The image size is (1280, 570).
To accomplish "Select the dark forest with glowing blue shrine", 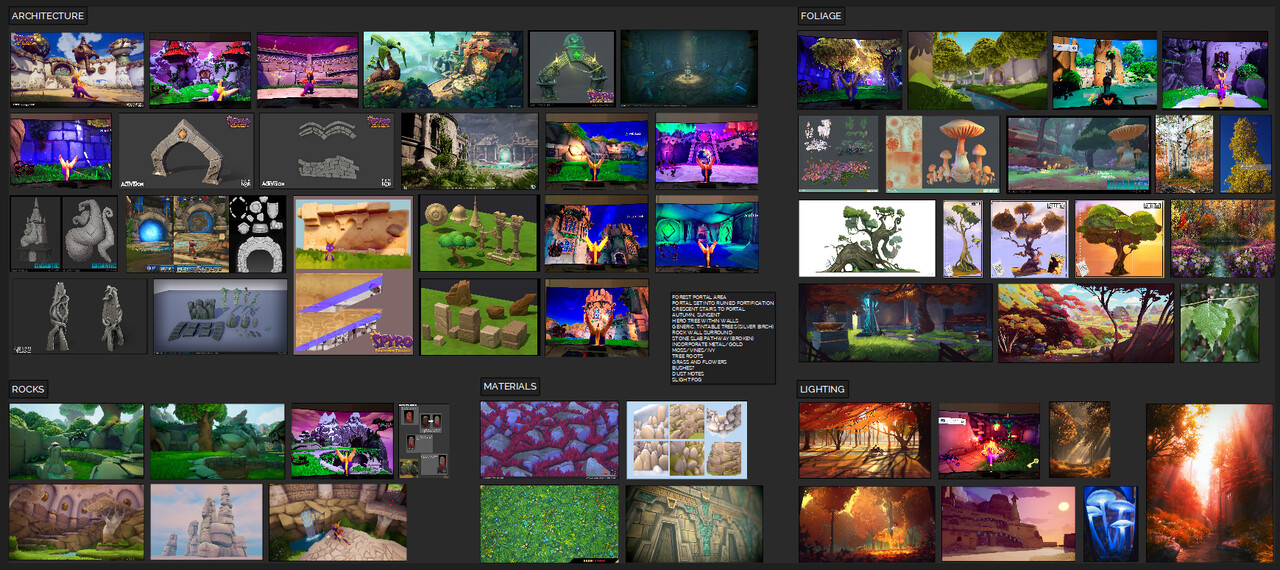I will click(x=895, y=322).
